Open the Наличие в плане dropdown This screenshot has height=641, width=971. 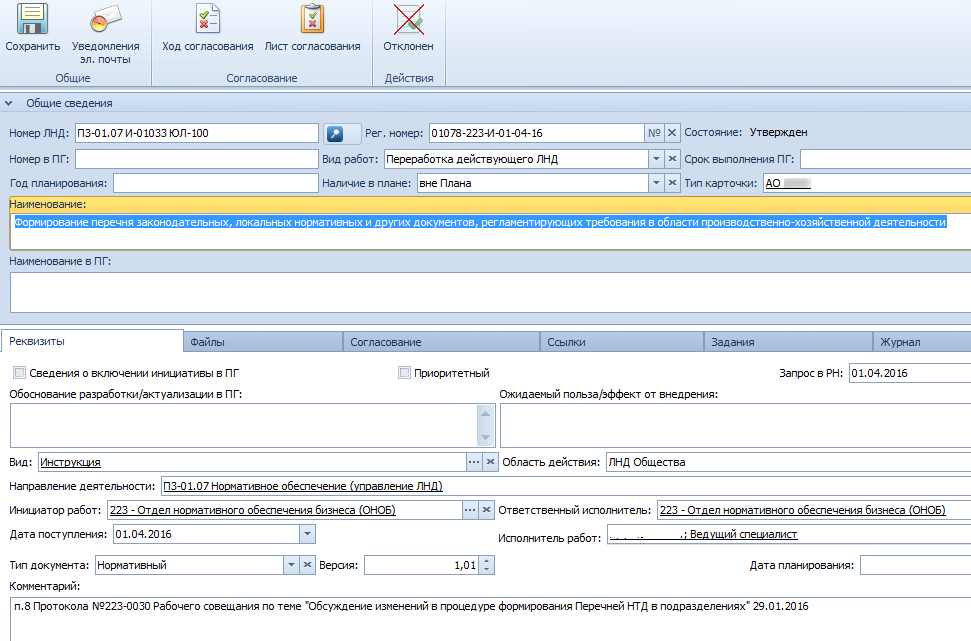coord(656,183)
